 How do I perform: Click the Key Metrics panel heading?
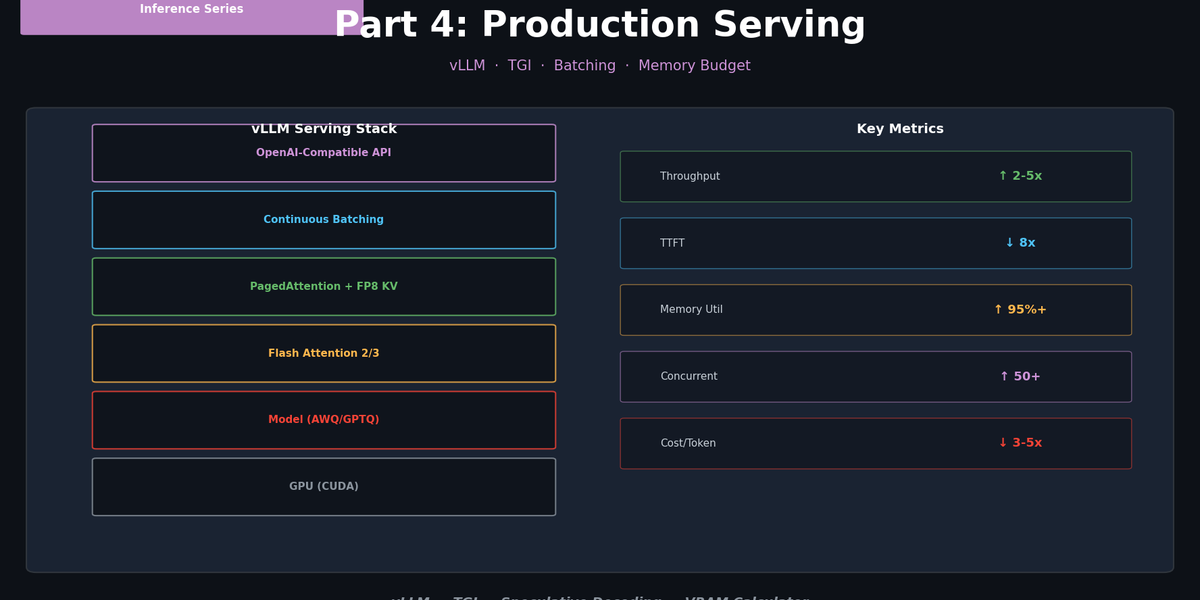(x=899, y=128)
